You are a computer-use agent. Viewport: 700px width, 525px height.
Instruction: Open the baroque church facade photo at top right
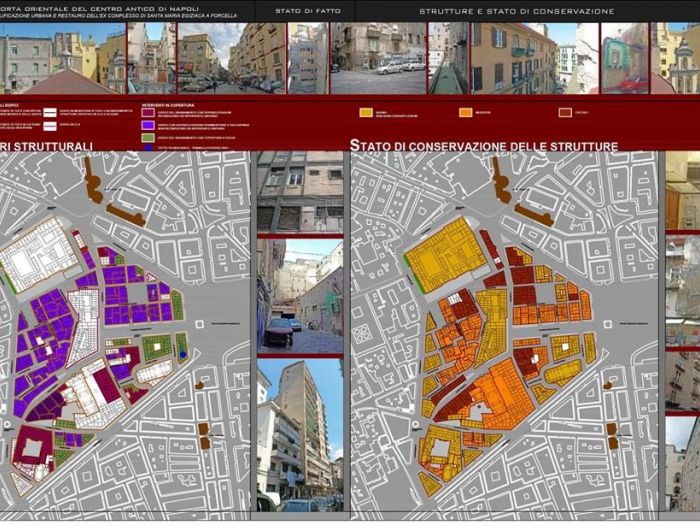pyautogui.click(x=675, y=58)
